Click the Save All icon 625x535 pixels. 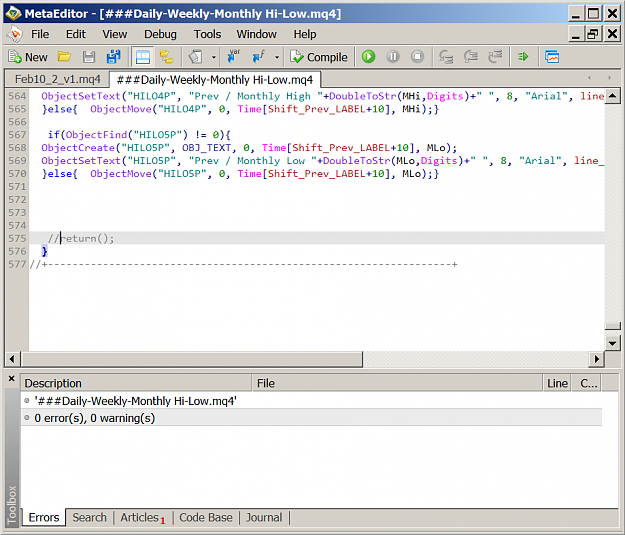tap(114, 57)
